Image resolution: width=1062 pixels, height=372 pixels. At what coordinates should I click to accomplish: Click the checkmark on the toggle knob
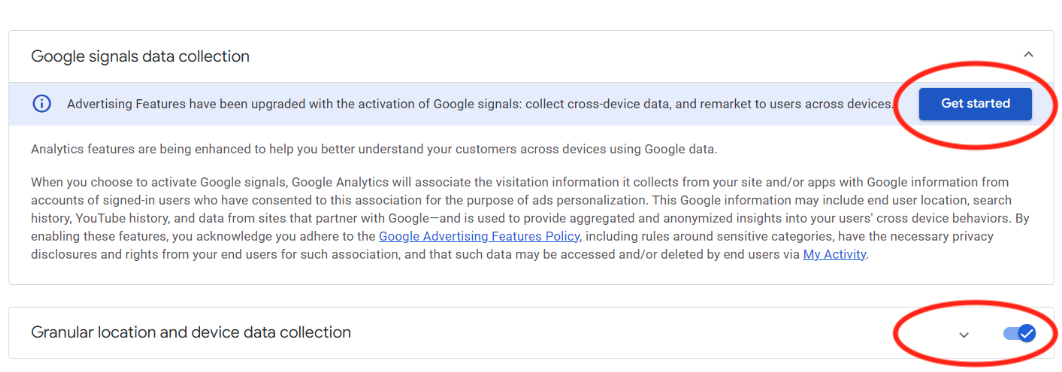pos(1027,333)
